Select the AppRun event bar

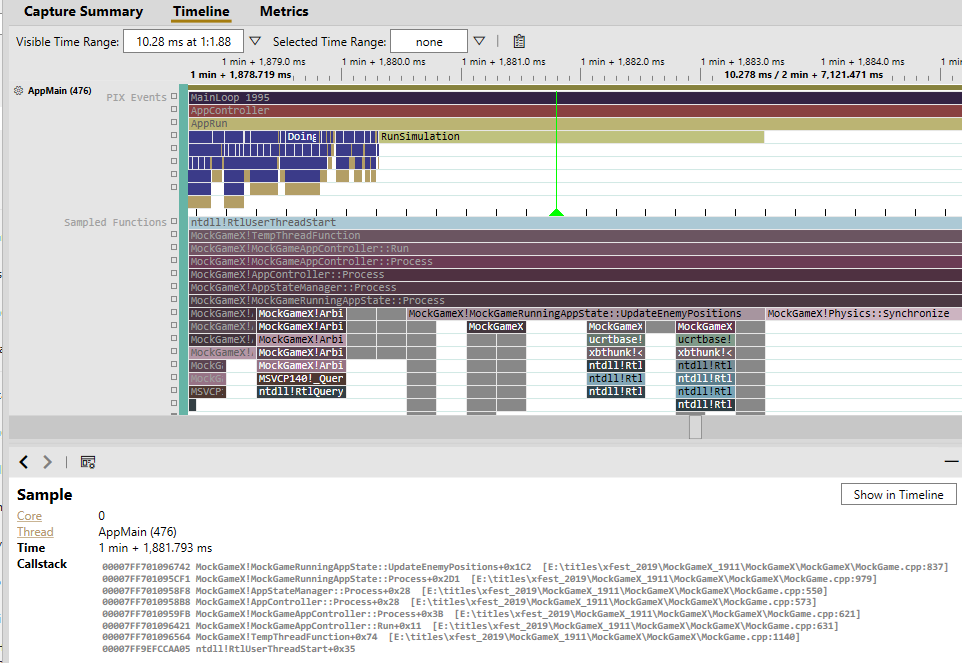click(x=575, y=123)
